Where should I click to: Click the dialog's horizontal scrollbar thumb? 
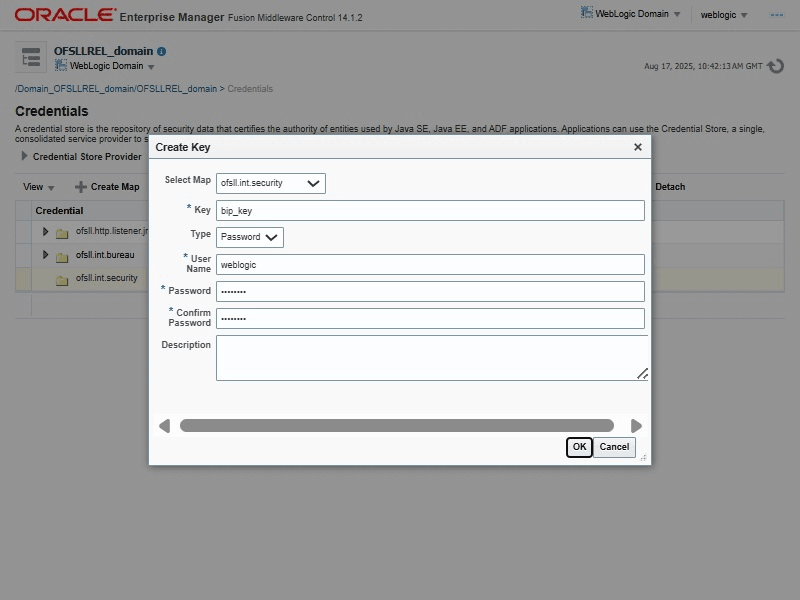[397, 426]
